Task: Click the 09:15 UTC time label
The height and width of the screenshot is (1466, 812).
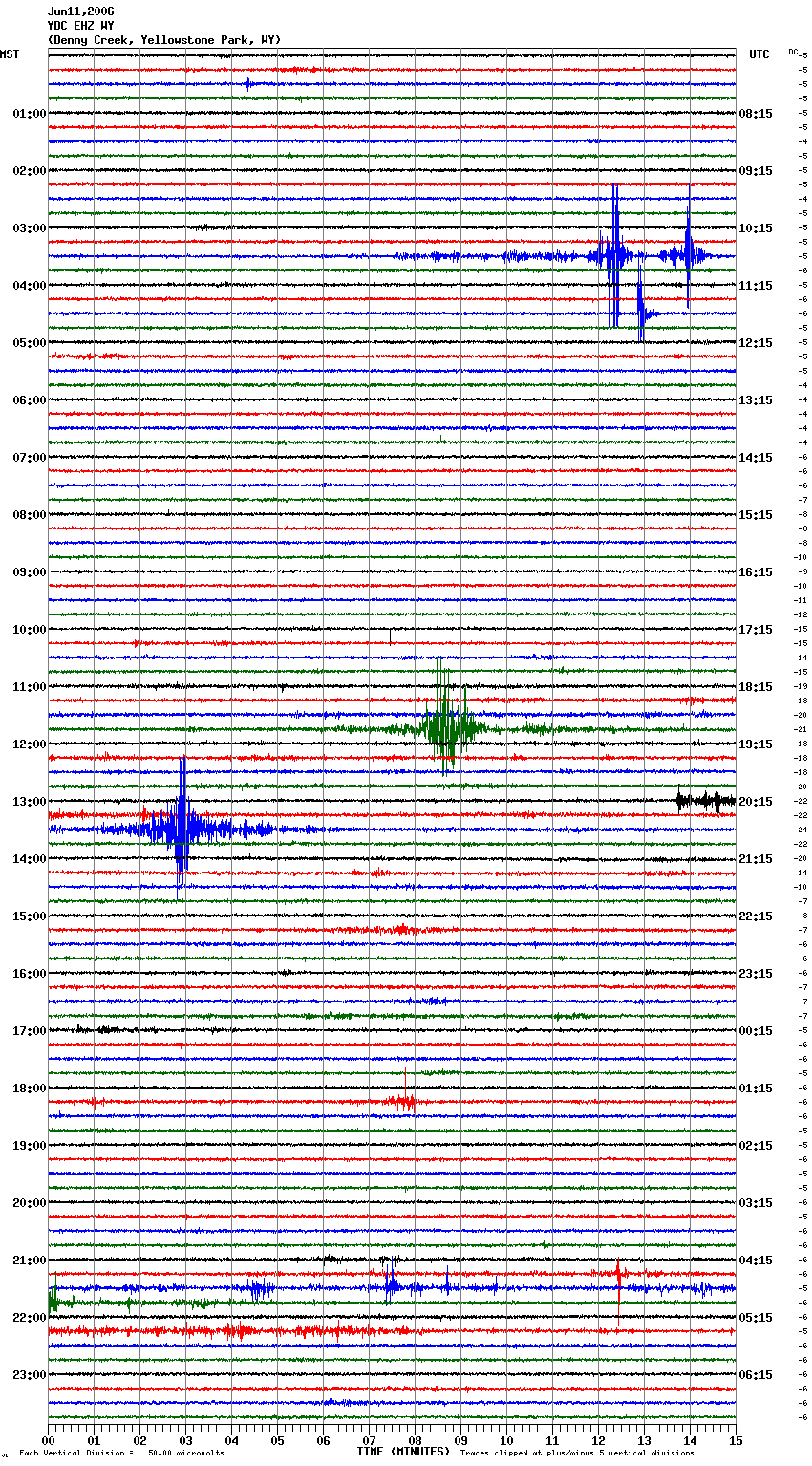Action: point(756,171)
